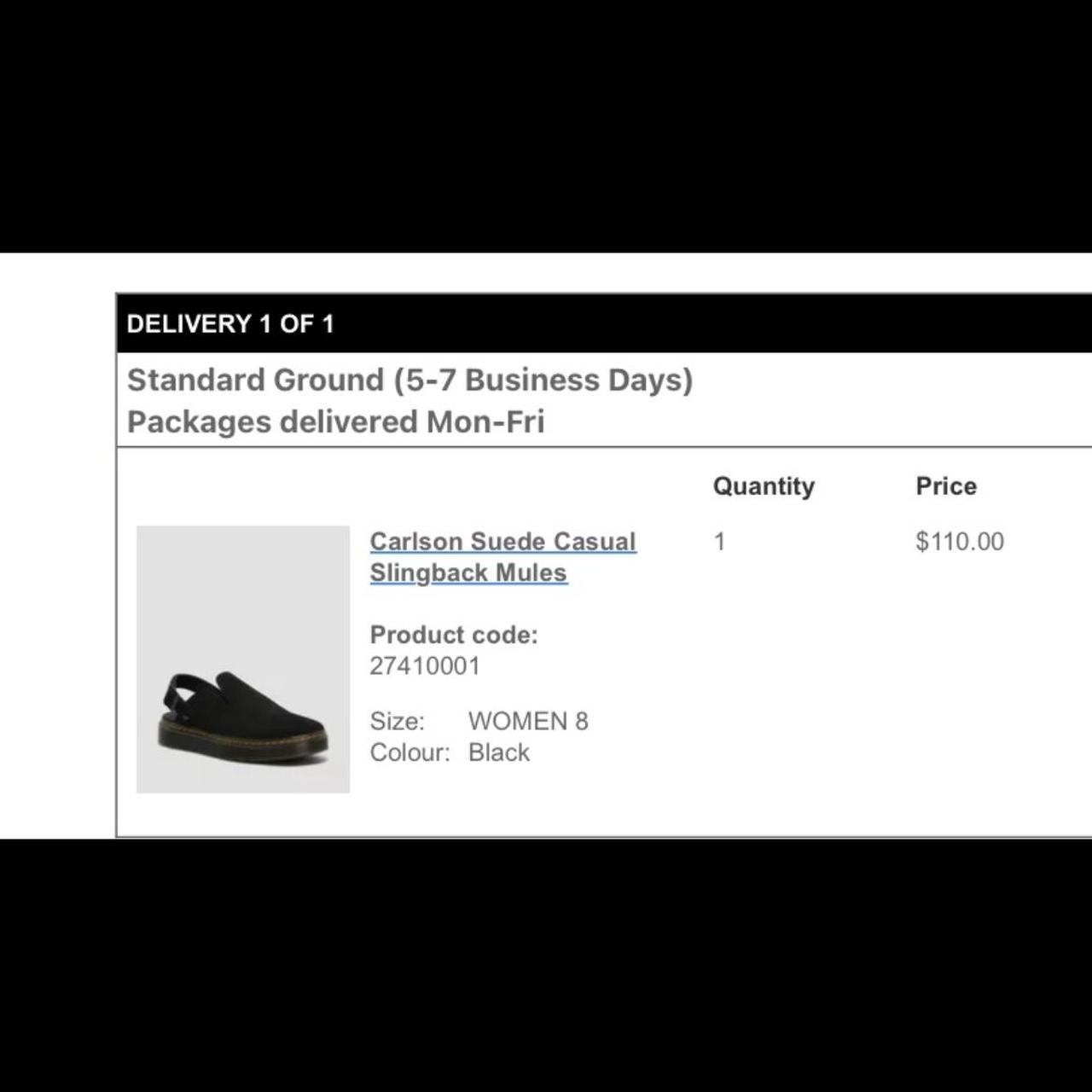
Task: Click the Price column header
Action: coord(946,486)
